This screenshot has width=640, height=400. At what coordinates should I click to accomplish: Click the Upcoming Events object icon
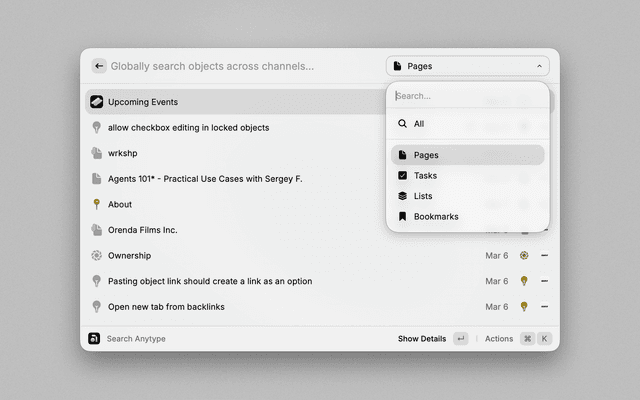[x=96, y=102]
